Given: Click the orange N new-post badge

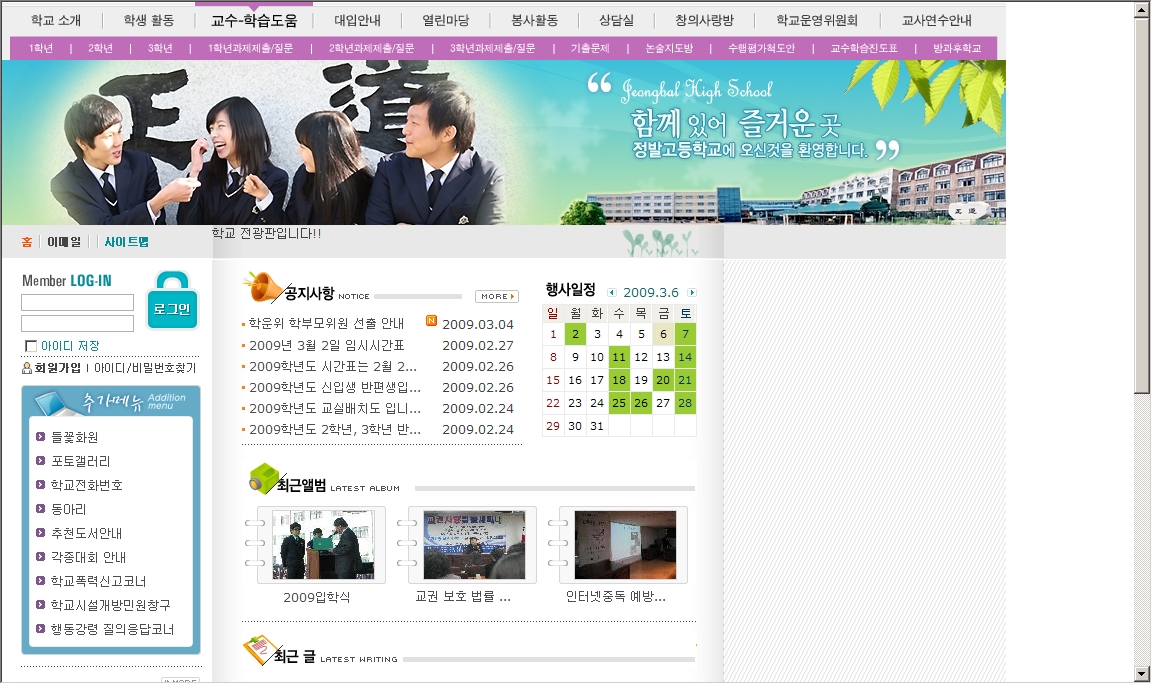Looking at the screenshot, I should [431, 321].
